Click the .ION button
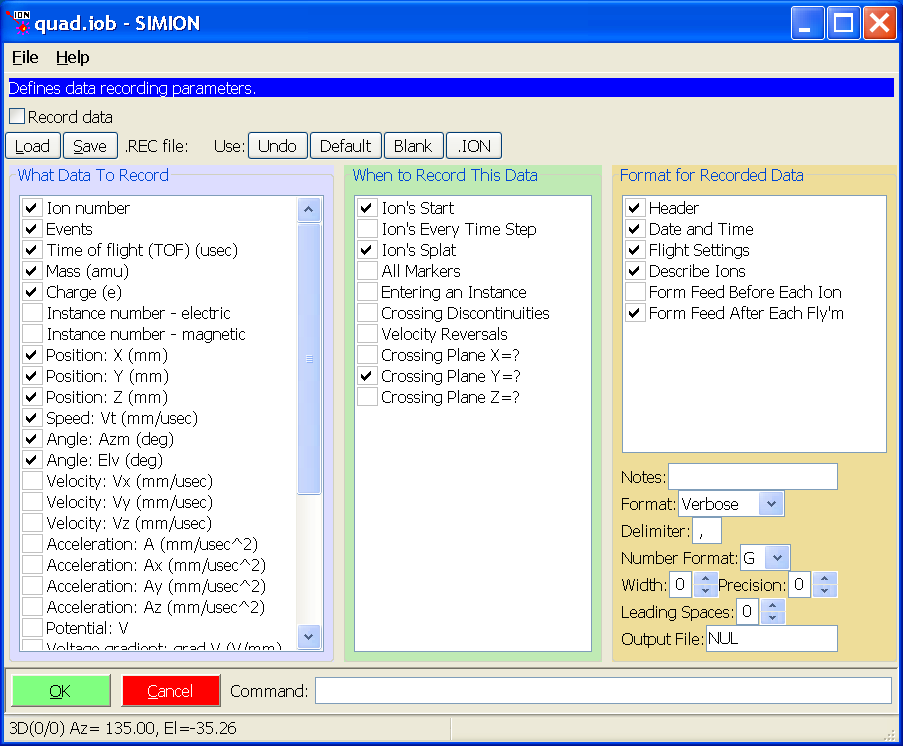Screen dimensions: 903x746 point(474,146)
